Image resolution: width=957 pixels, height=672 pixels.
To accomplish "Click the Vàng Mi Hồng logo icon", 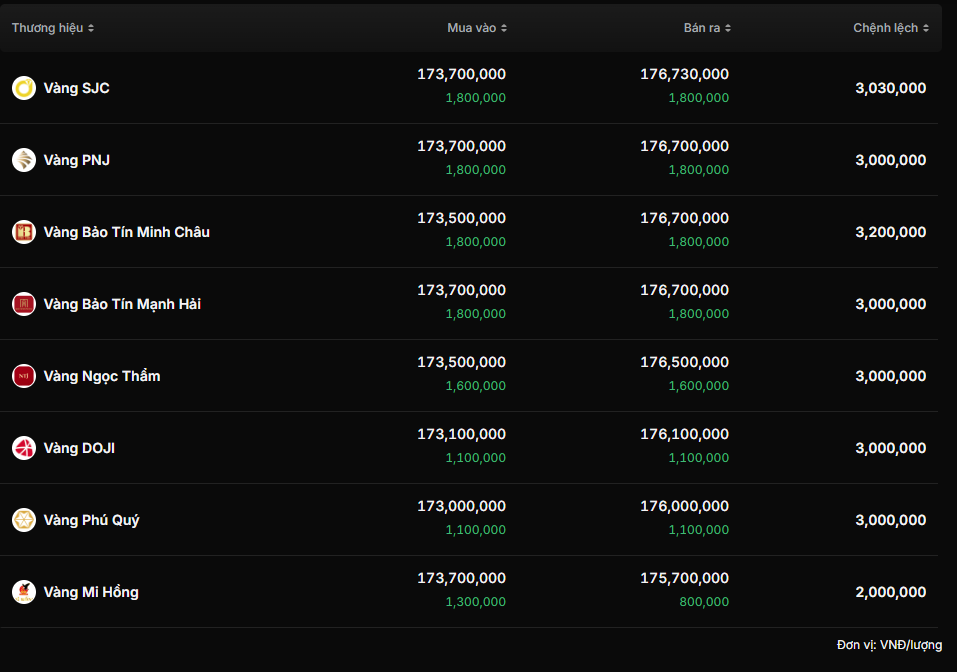I will click(x=24, y=592).
